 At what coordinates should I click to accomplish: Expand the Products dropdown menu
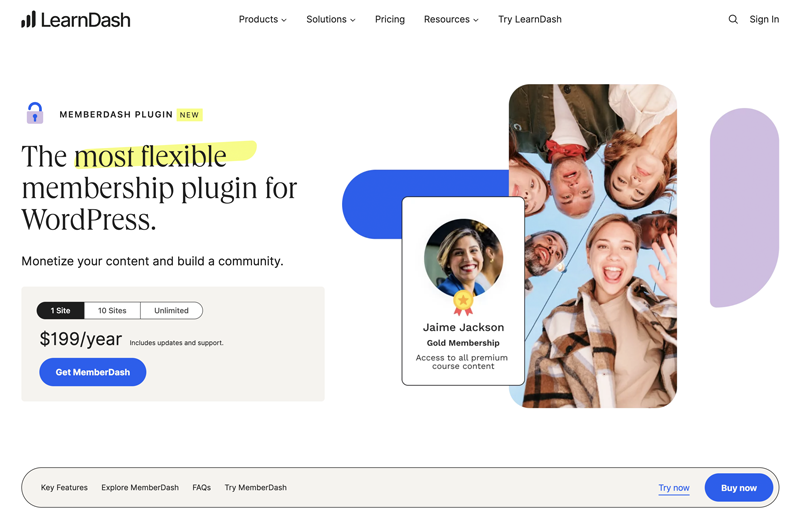263,19
